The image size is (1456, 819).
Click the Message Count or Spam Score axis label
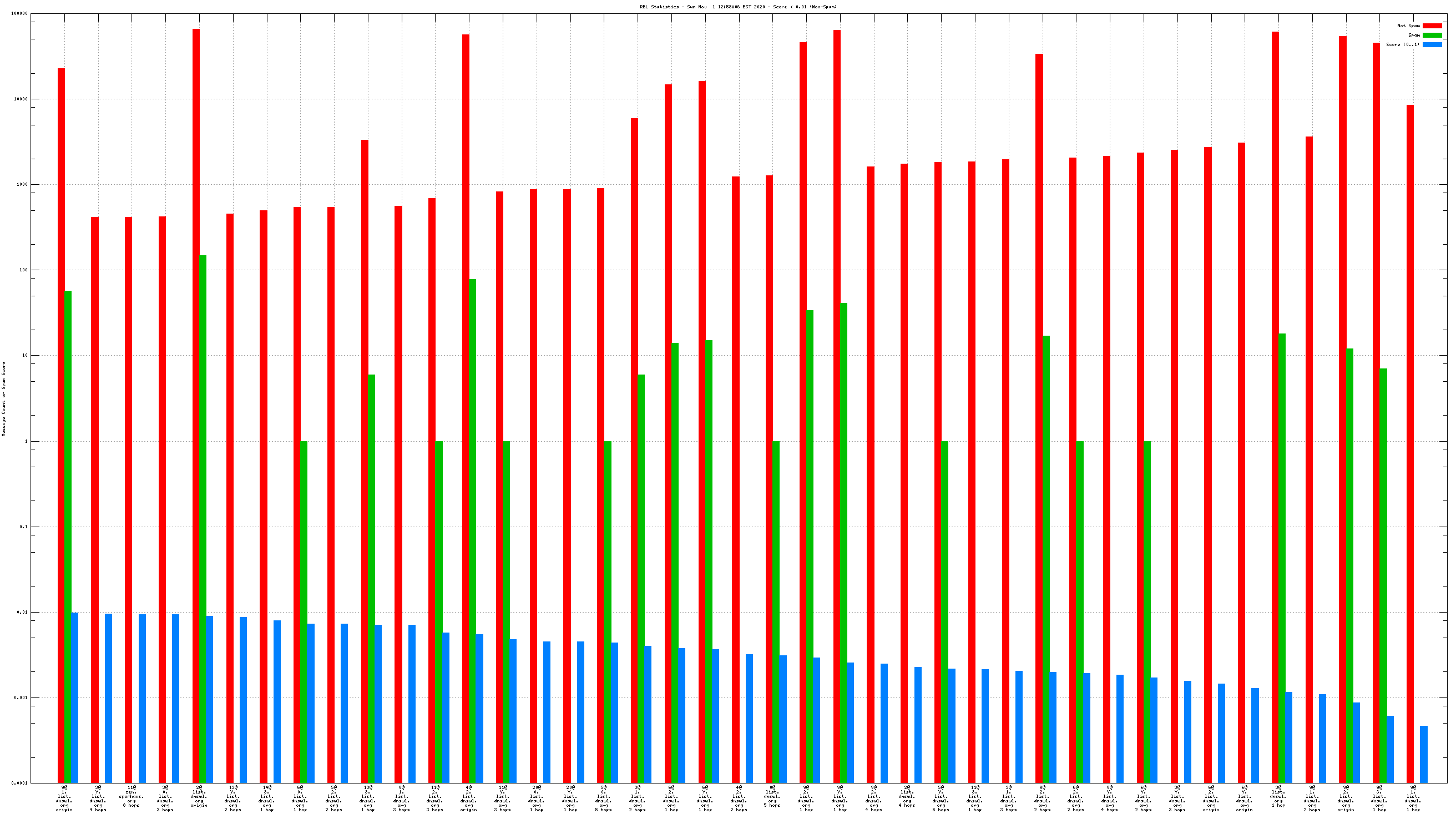[x=4, y=398]
